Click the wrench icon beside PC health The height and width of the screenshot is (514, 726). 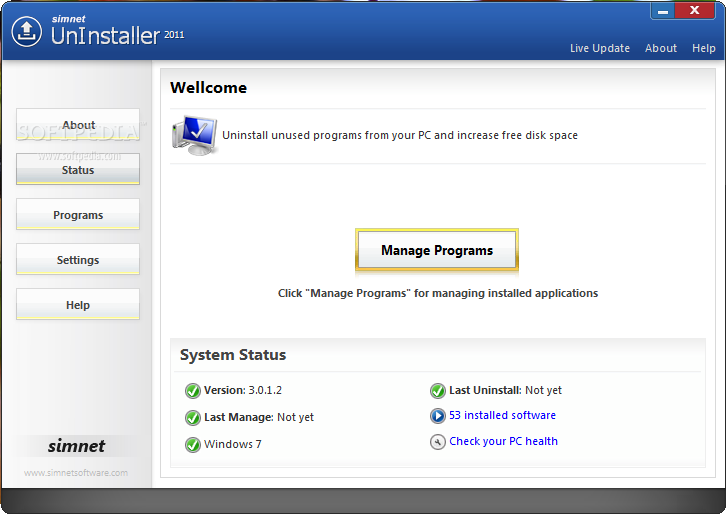(438, 442)
